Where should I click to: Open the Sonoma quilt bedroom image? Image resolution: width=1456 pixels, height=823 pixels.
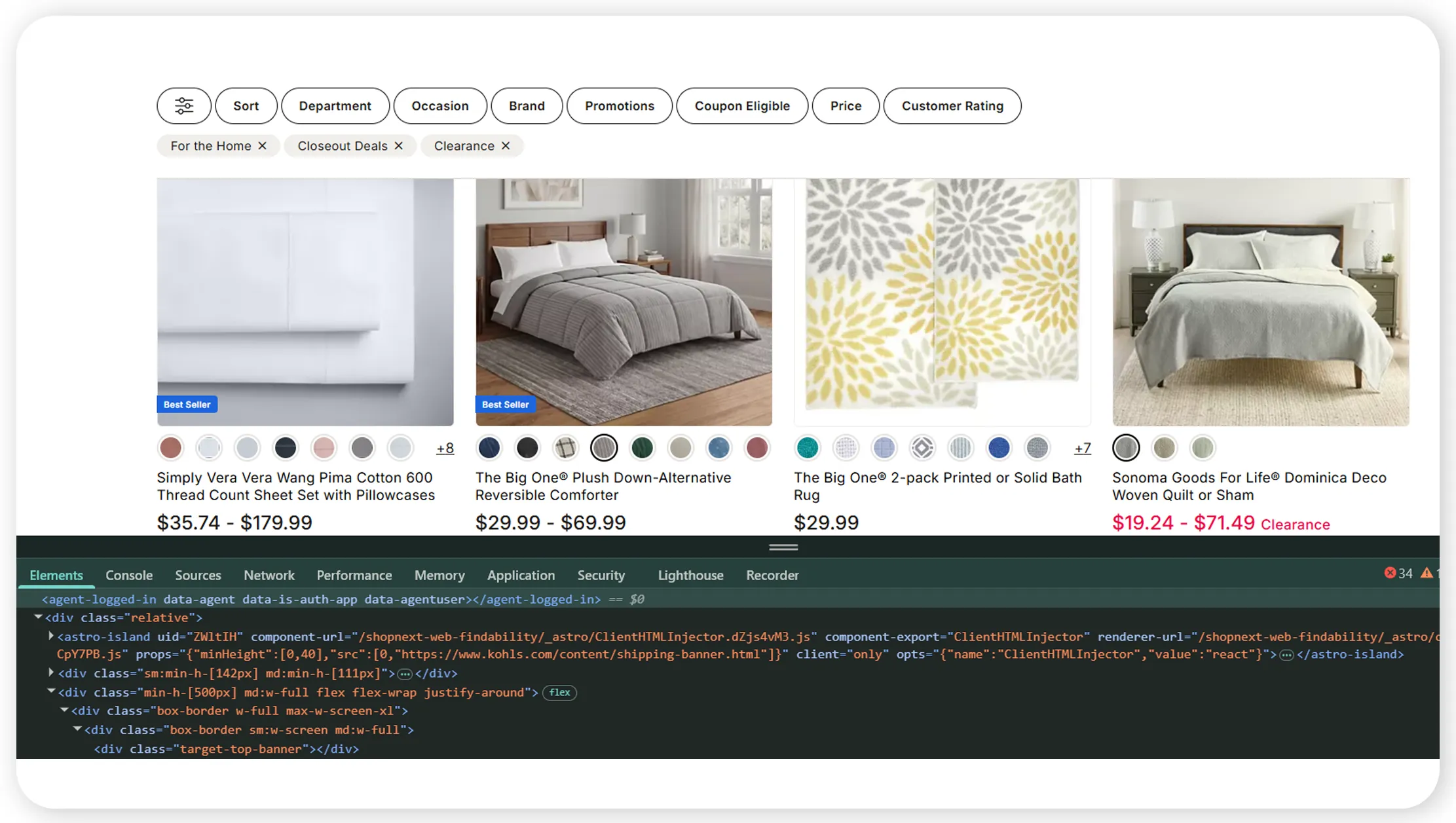pyautogui.click(x=1261, y=302)
